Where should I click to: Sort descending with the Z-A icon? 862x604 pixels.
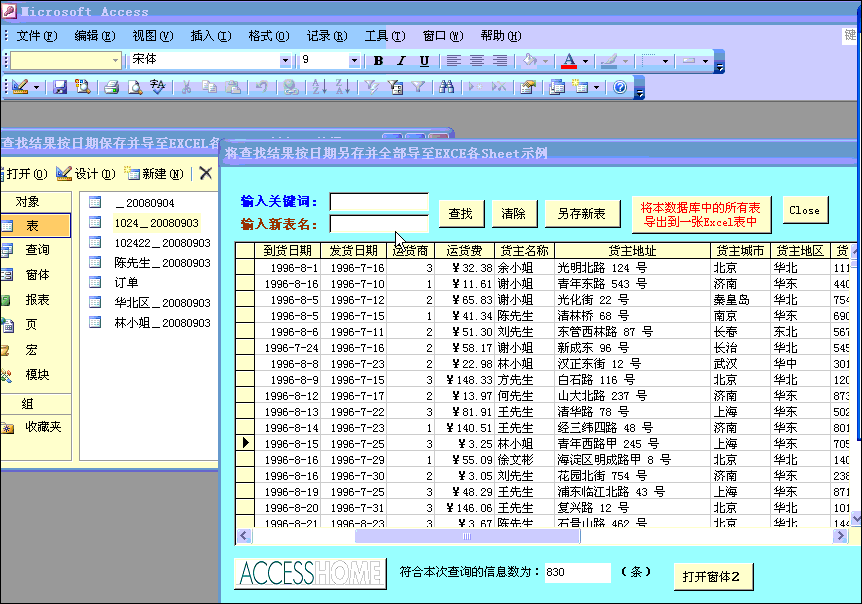point(342,87)
